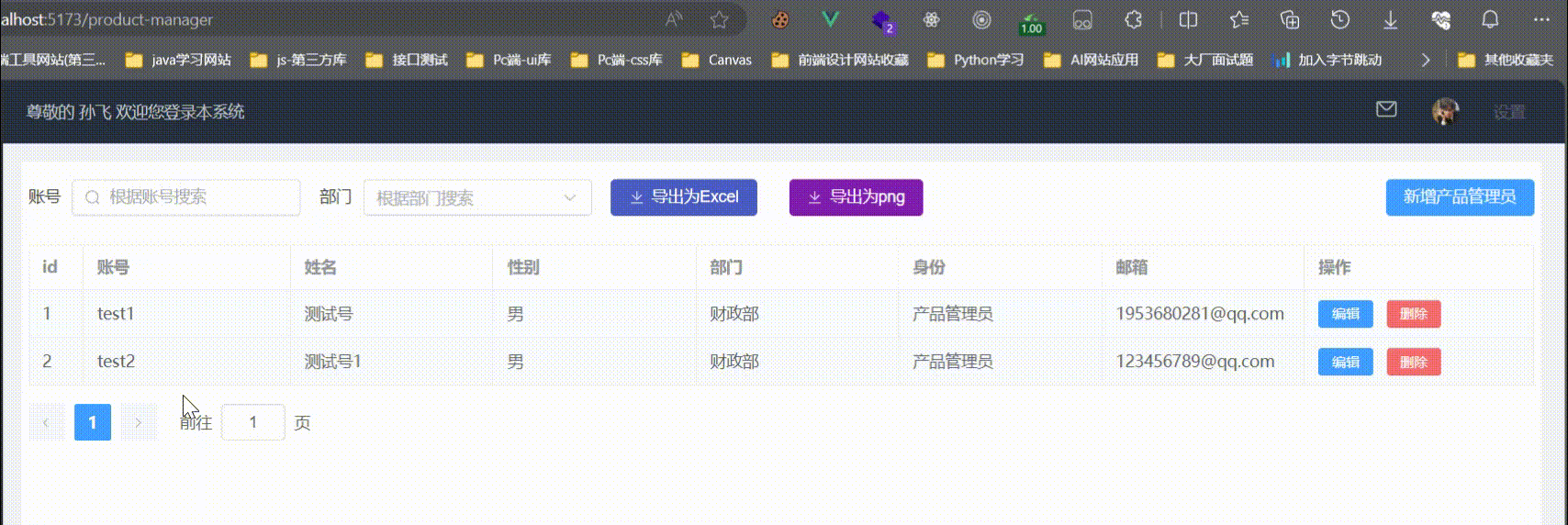Edit the test2 row with 编辑
This screenshot has width=1568, height=525.
click(1346, 362)
